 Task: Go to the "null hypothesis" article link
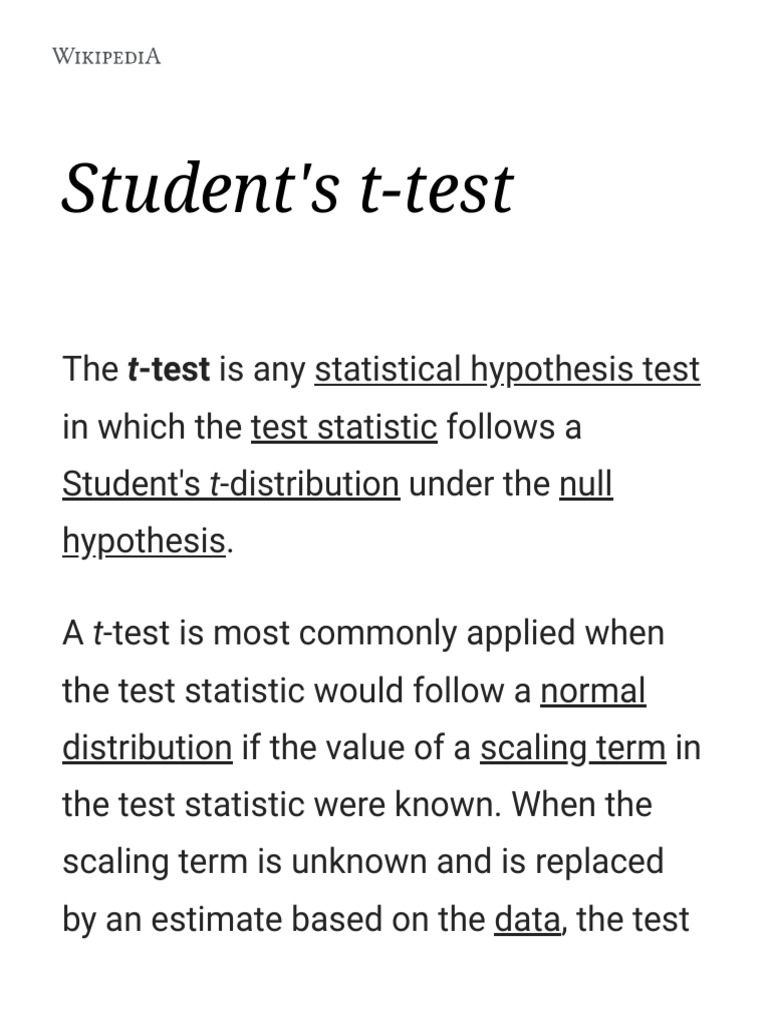pos(585,484)
